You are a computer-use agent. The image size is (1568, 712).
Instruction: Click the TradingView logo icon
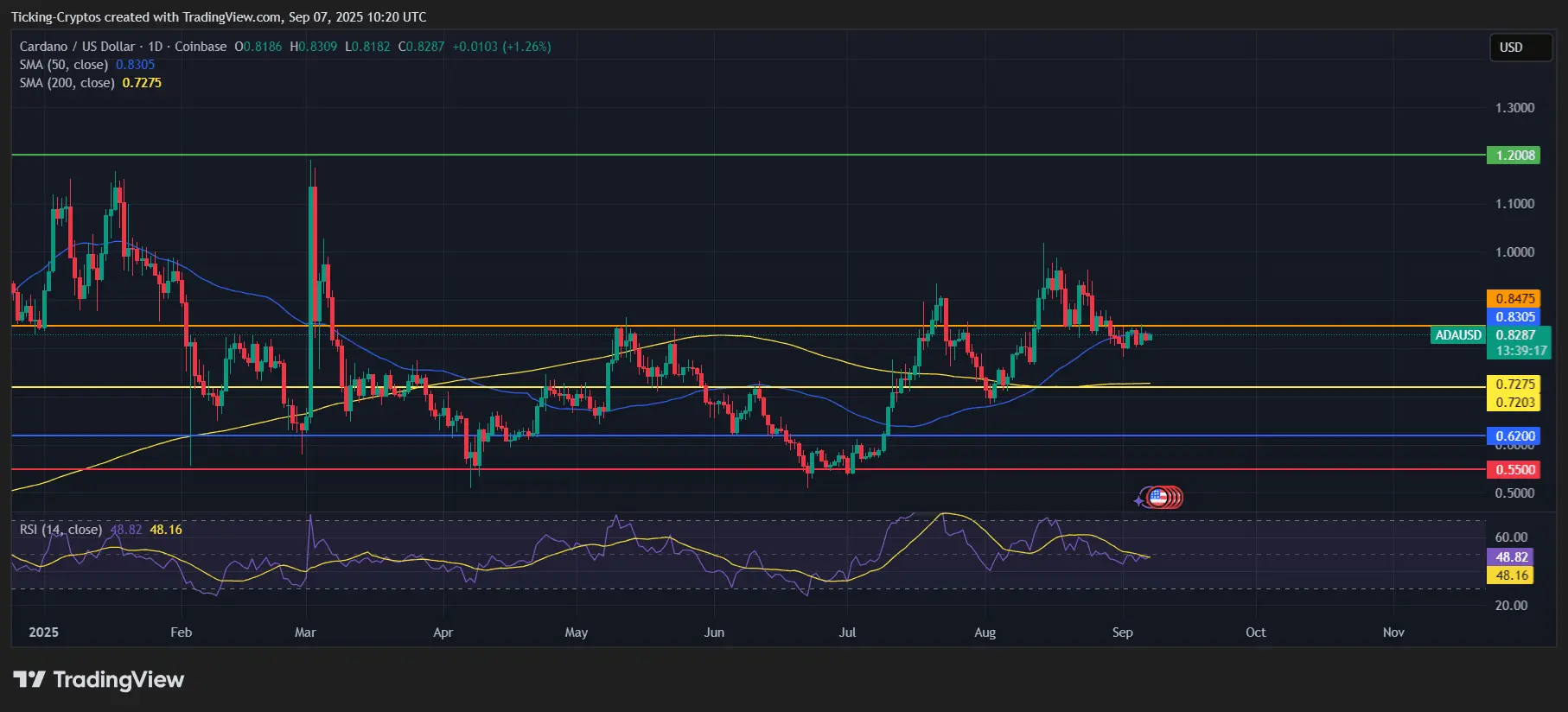[x=29, y=680]
